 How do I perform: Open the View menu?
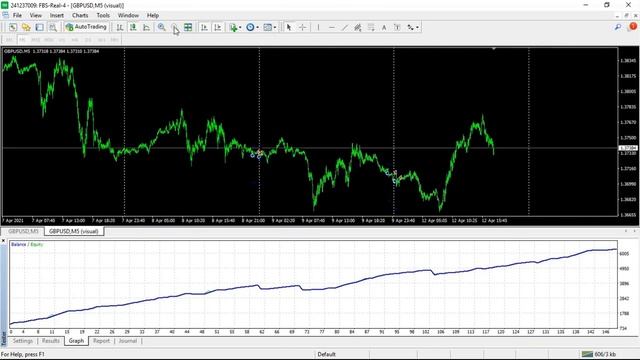point(36,15)
